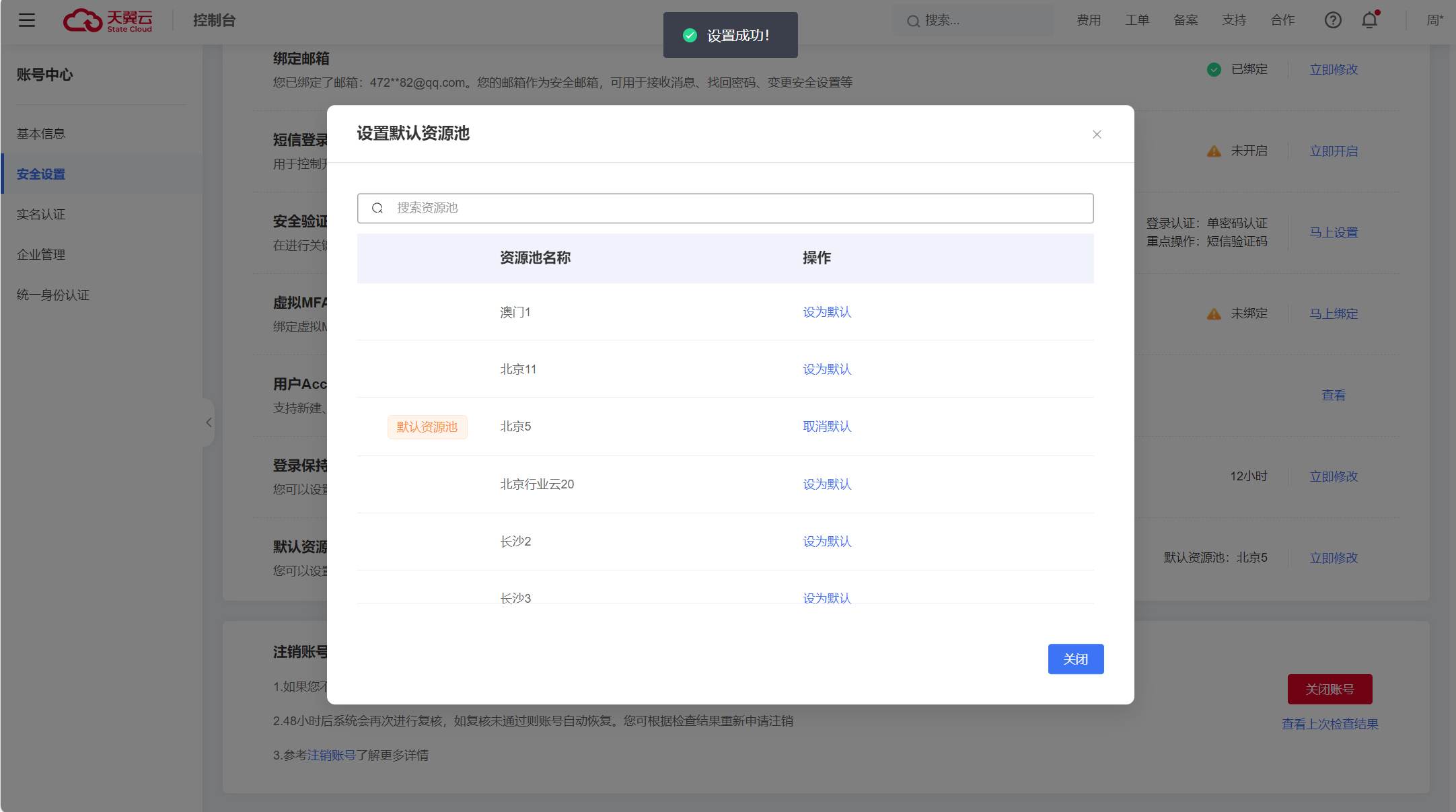Go to 企业管理 in the sidebar

41,255
